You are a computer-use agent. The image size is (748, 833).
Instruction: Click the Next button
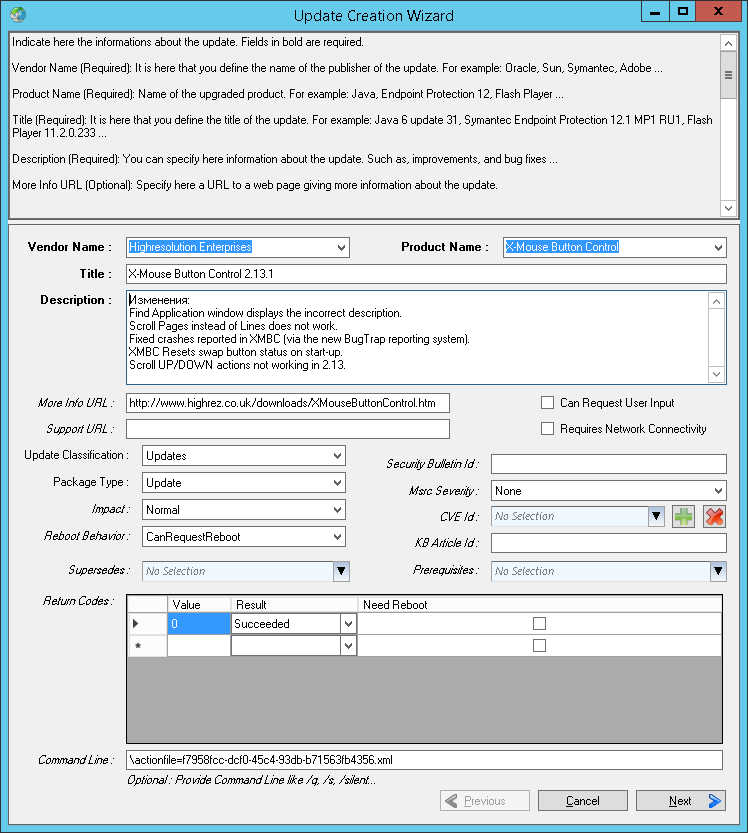click(681, 801)
